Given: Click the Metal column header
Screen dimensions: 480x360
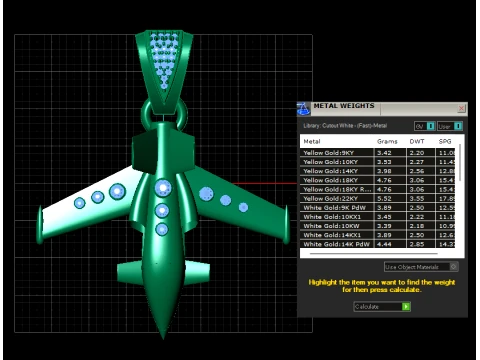Looking at the screenshot, I should tap(312, 141).
